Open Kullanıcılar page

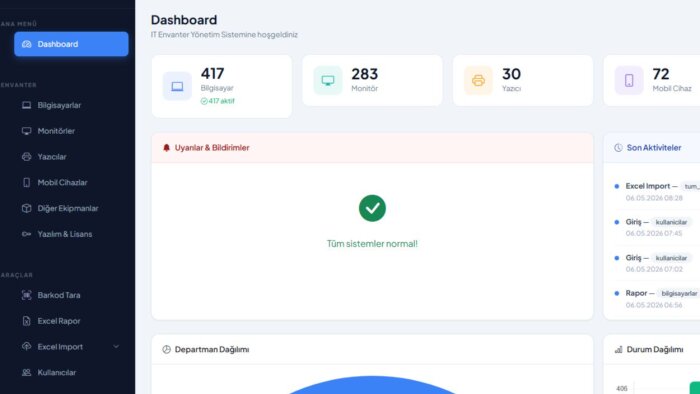tap(71, 373)
